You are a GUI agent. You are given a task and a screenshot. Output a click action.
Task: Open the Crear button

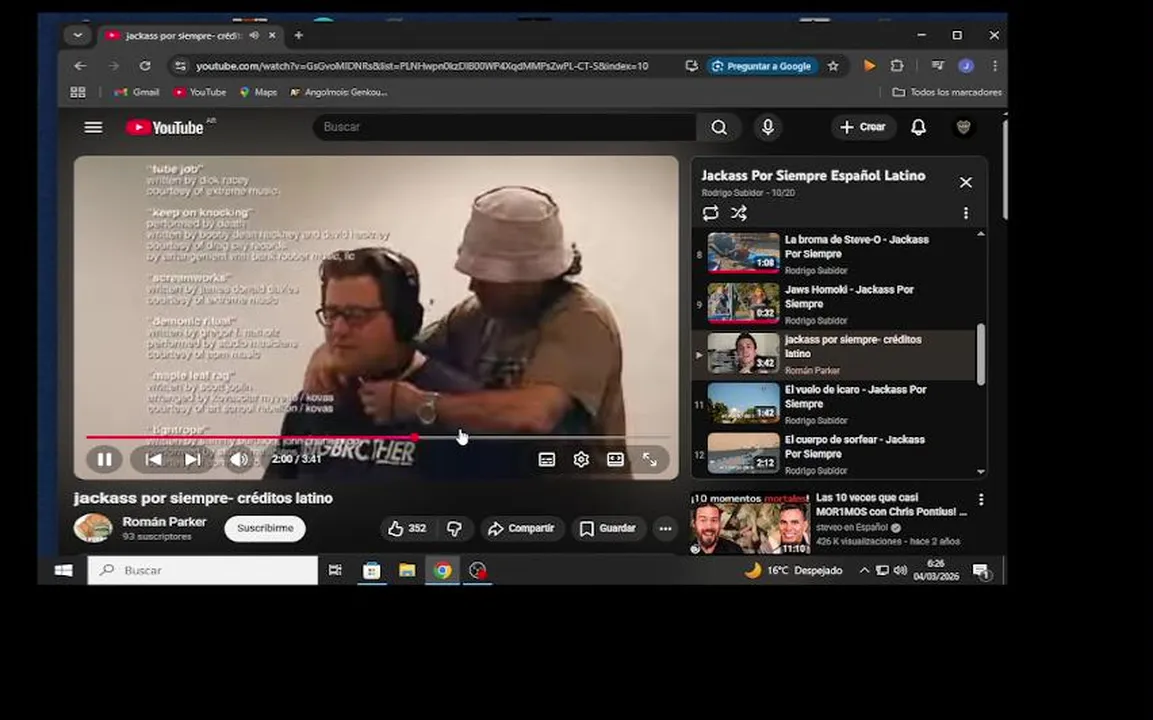pyautogui.click(x=863, y=127)
